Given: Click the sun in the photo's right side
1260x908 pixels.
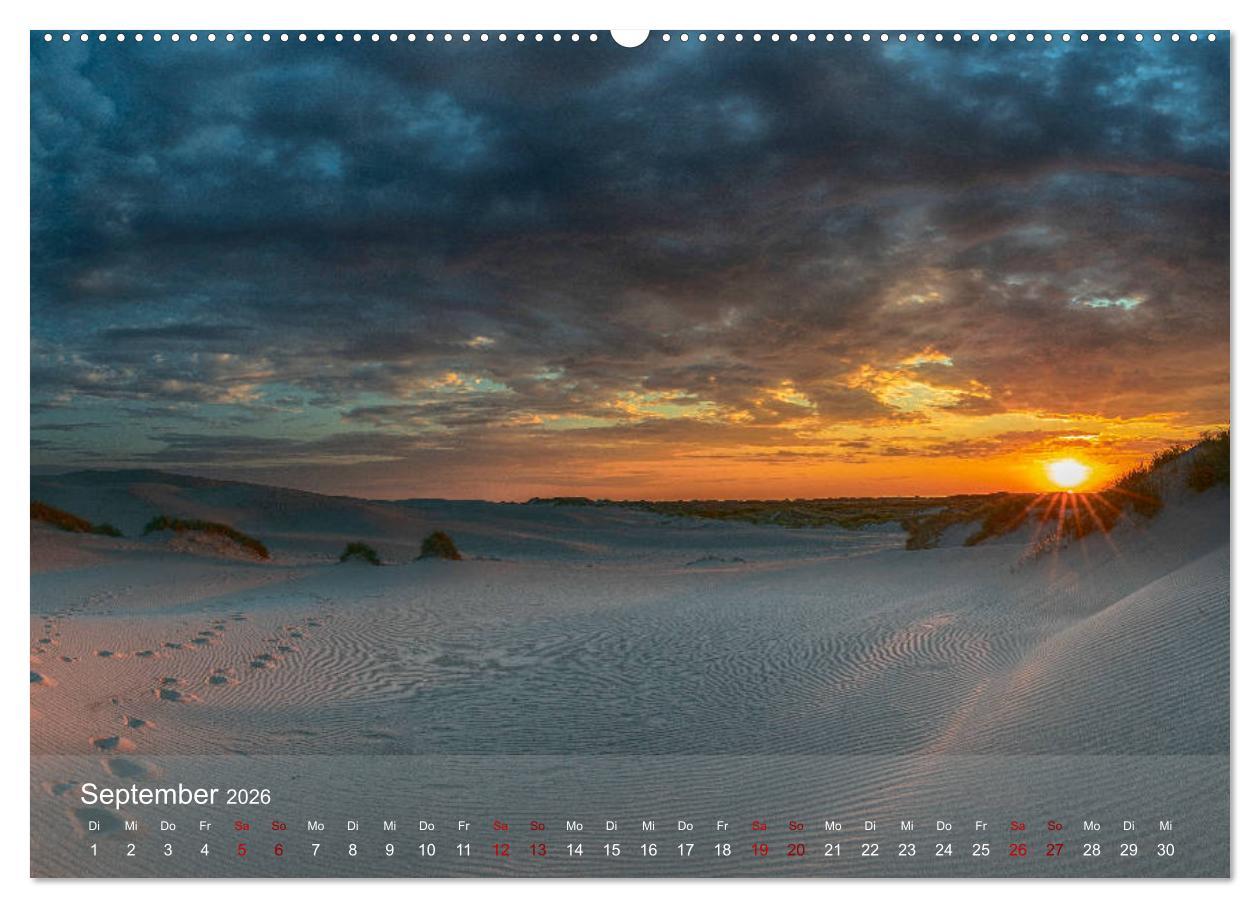Looking at the screenshot, I should point(1066,475).
